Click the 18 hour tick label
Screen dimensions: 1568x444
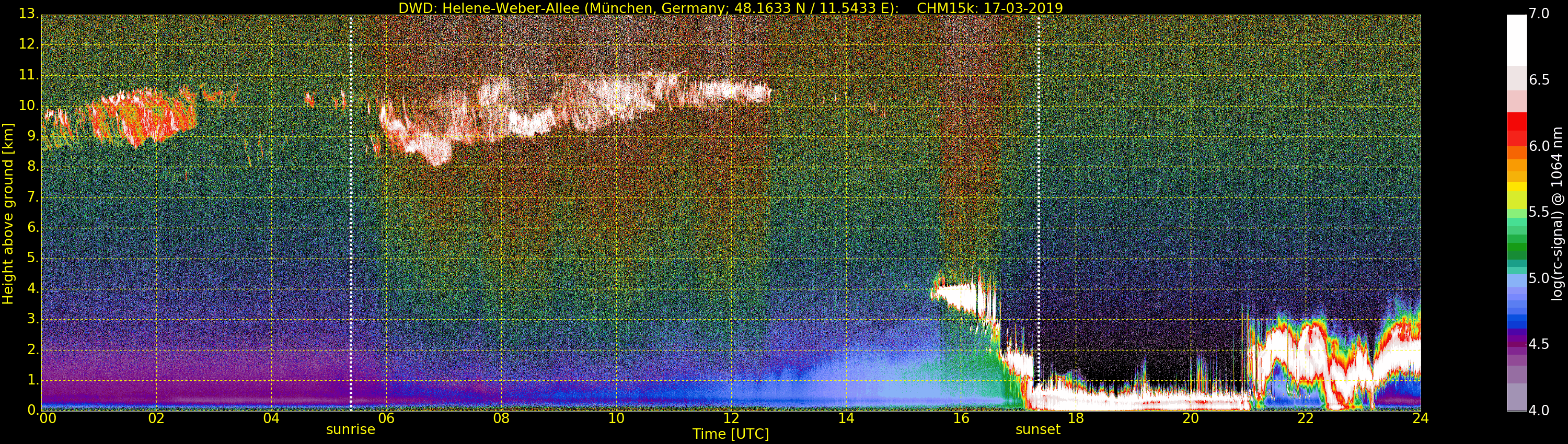click(1076, 418)
